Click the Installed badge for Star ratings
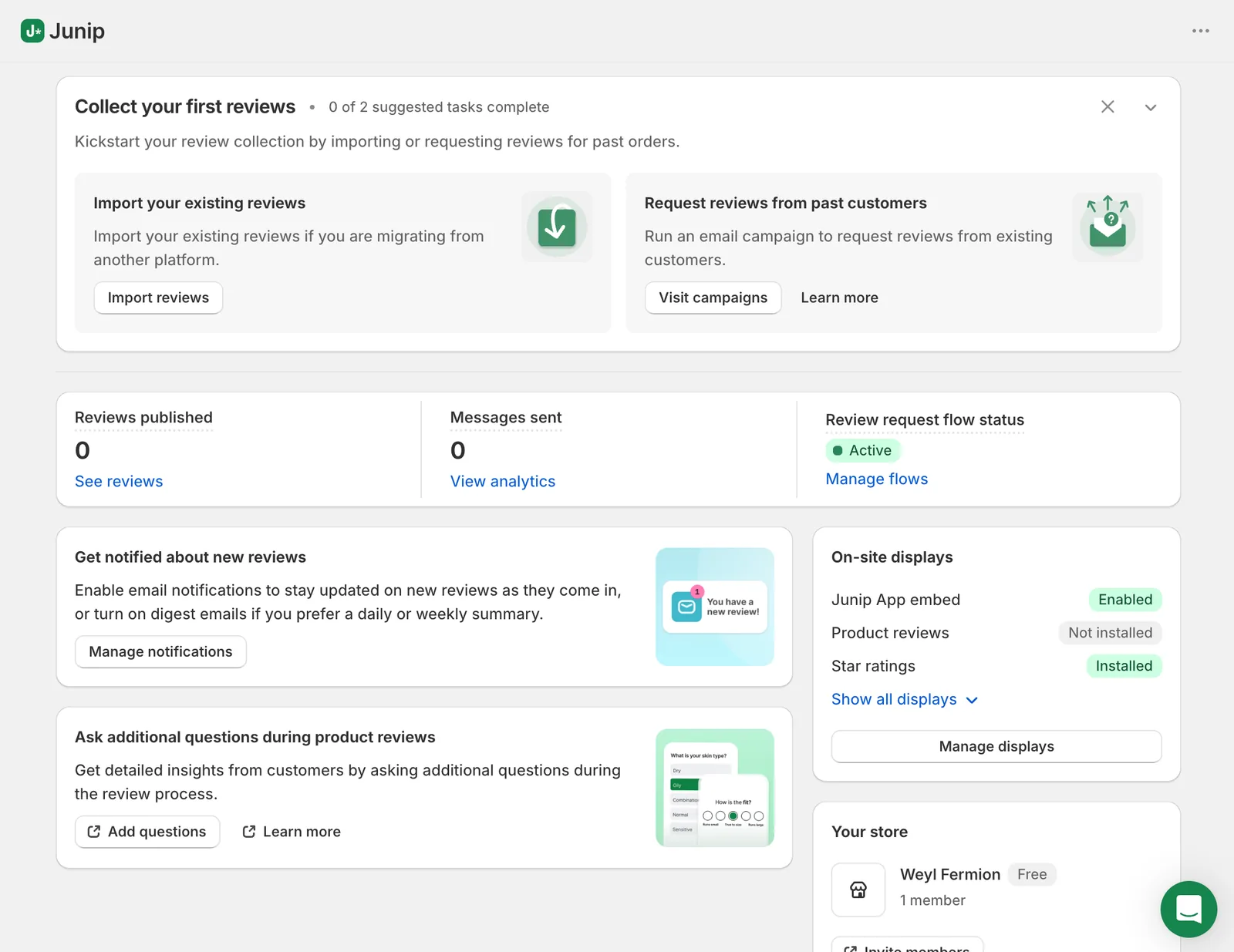 coord(1124,666)
